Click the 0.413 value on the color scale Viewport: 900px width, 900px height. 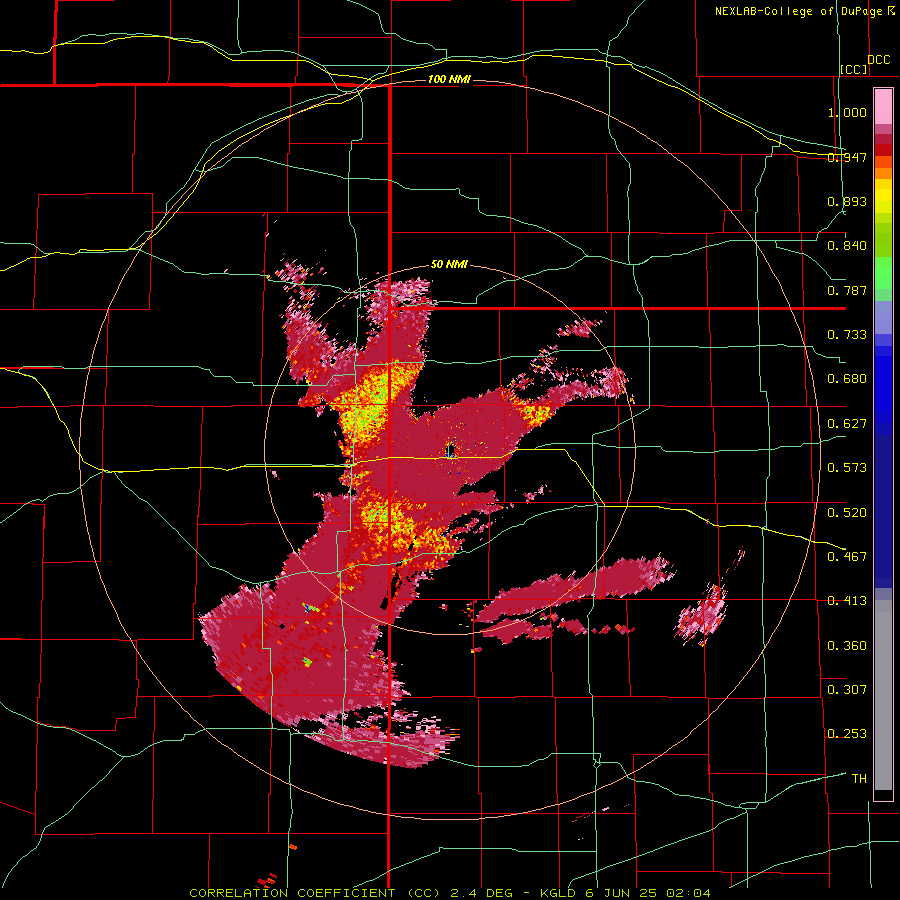tap(847, 601)
